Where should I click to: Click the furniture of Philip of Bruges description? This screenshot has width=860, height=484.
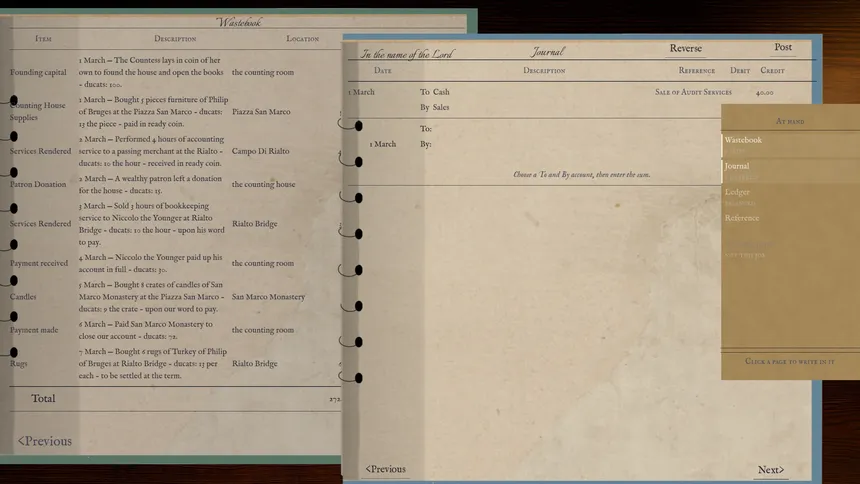(x=153, y=112)
